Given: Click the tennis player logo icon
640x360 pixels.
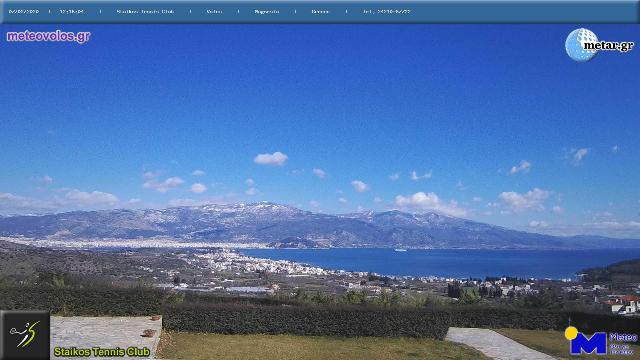Looking at the screenshot, I should (x=25, y=335).
